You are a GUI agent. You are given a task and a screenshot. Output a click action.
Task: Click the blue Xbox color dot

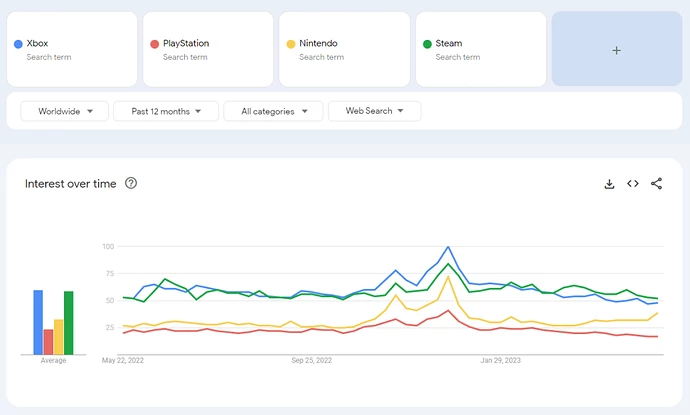(18, 44)
